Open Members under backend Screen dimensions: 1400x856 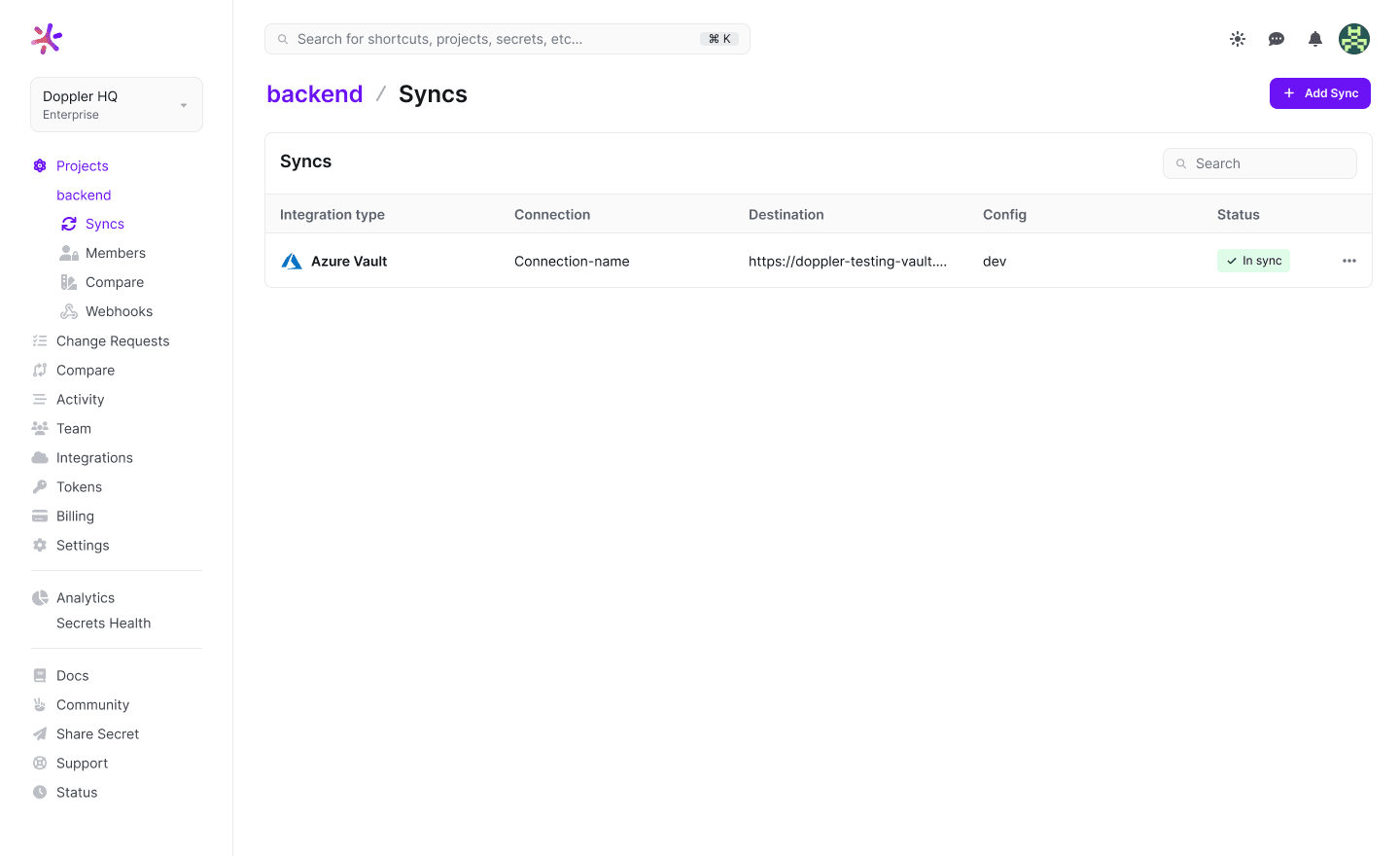(116, 254)
